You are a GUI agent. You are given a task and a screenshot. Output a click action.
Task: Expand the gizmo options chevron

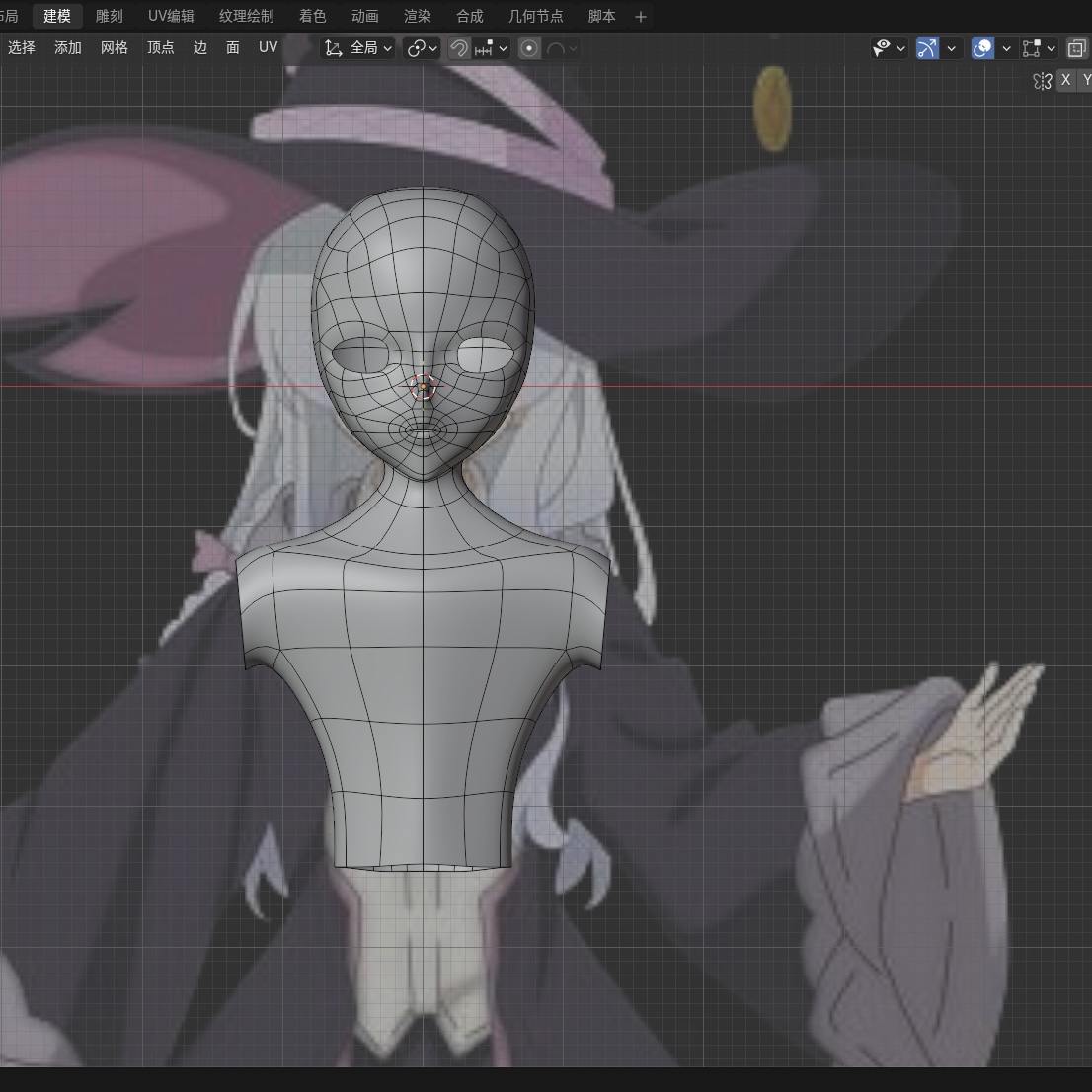click(952, 48)
